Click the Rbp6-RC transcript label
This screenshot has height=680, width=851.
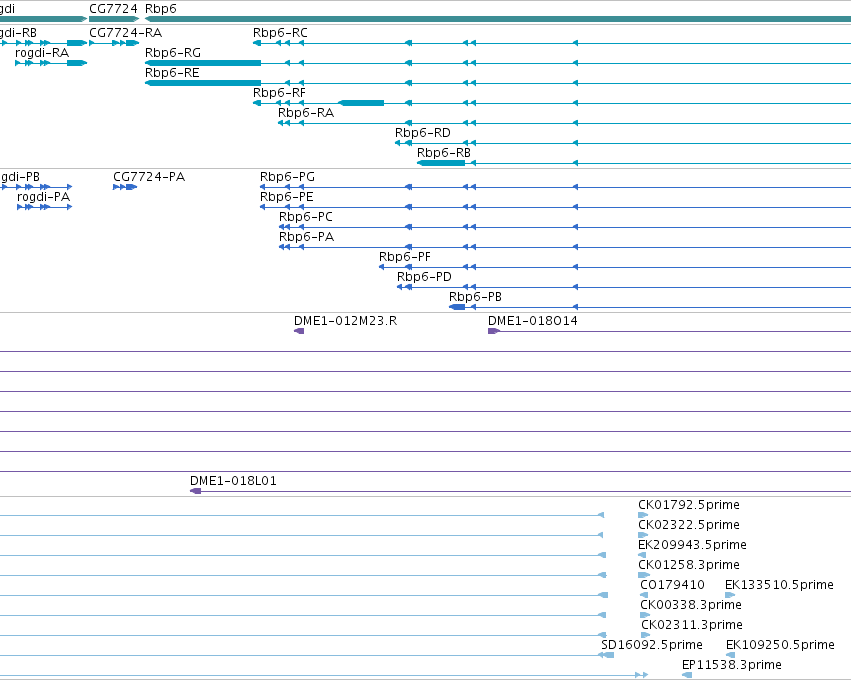280,33
